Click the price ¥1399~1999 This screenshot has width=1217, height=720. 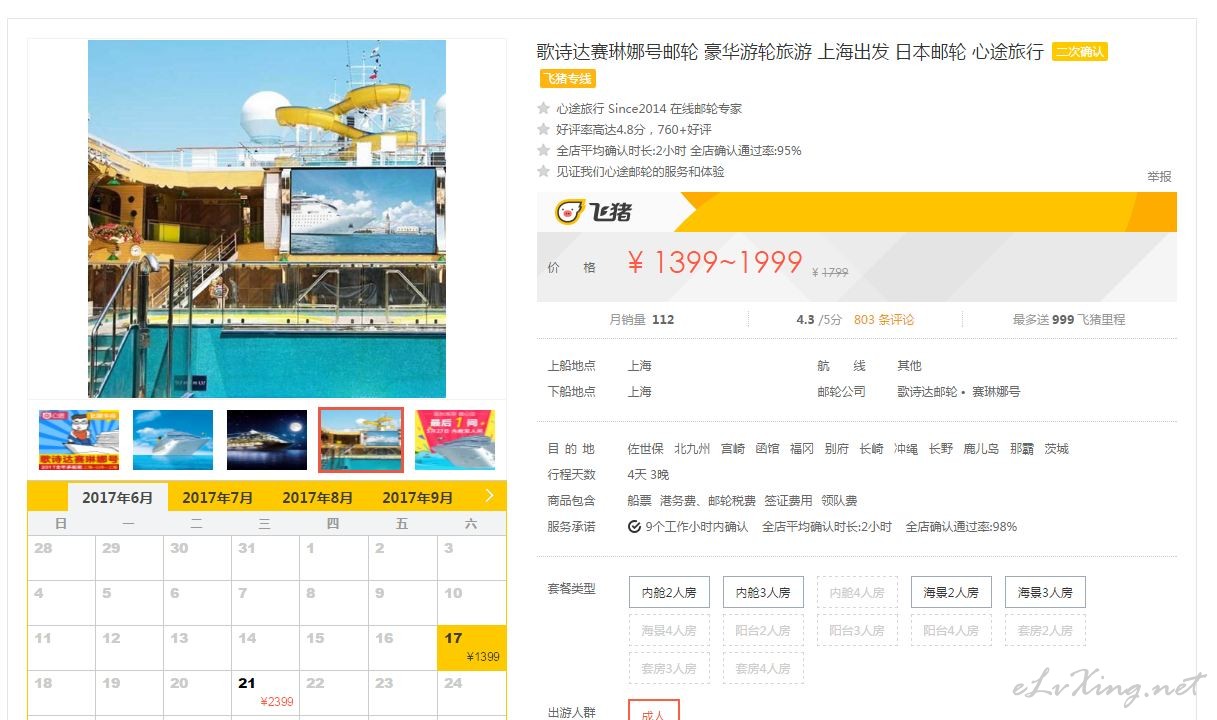[x=715, y=262]
